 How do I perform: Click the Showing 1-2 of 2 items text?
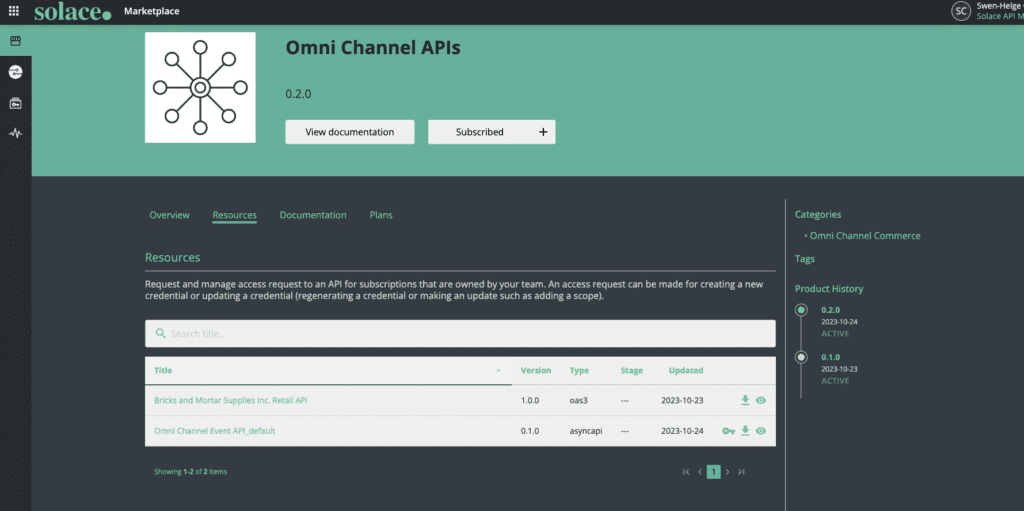pos(191,471)
